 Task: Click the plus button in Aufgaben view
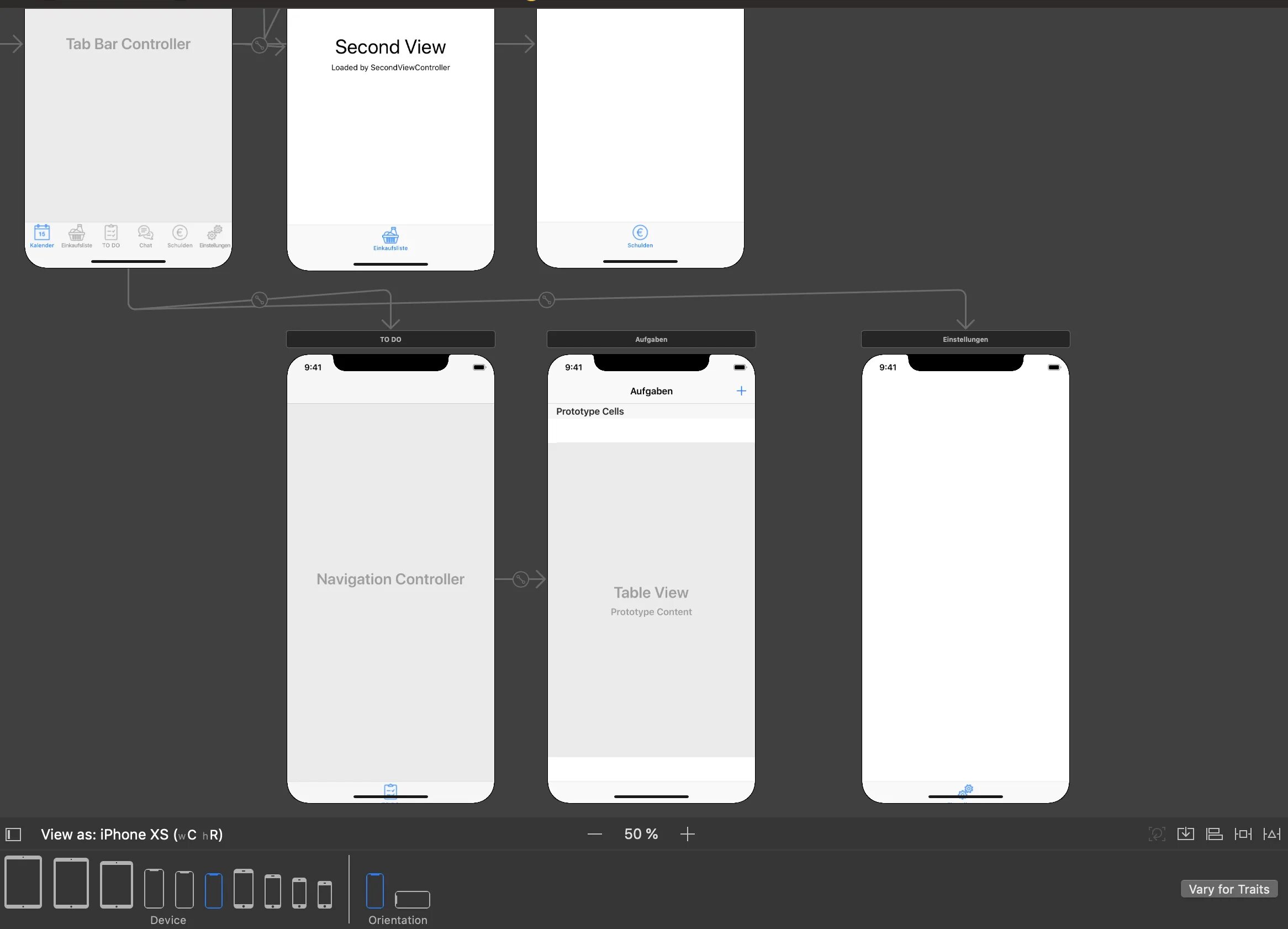[x=742, y=391]
